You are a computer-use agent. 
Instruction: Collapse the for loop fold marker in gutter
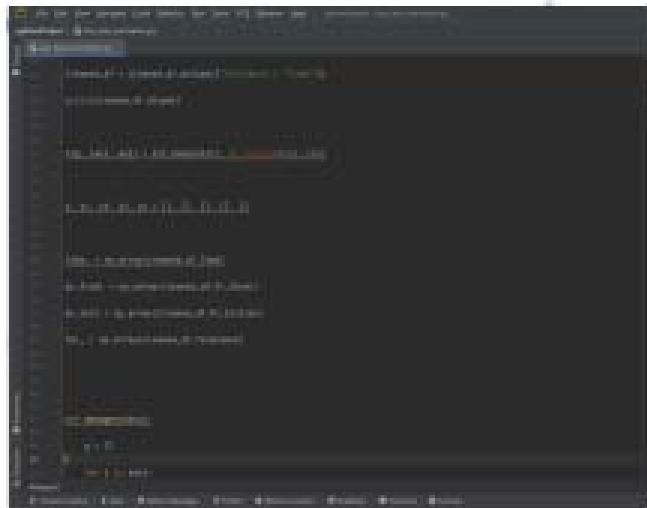pos(62,470)
